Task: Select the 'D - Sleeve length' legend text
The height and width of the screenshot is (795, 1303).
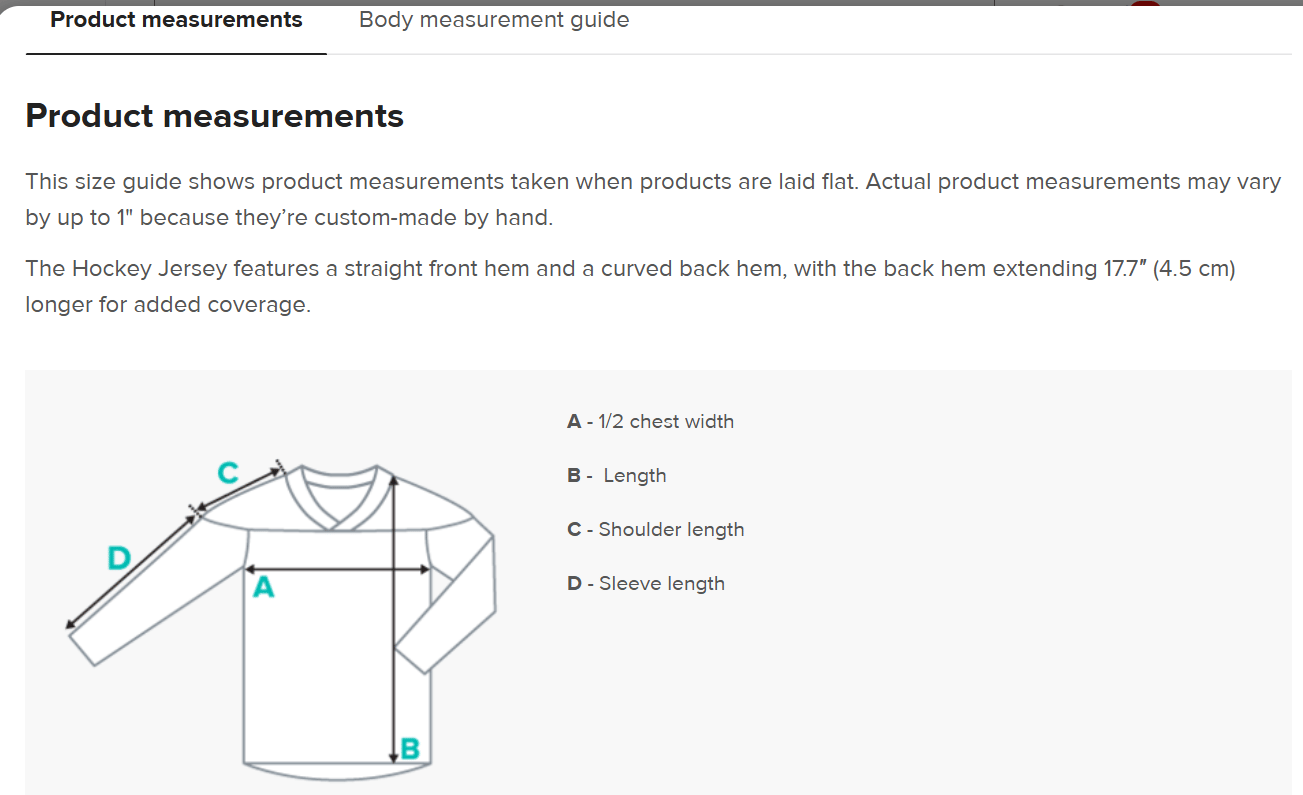Action: [x=646, y=583]
